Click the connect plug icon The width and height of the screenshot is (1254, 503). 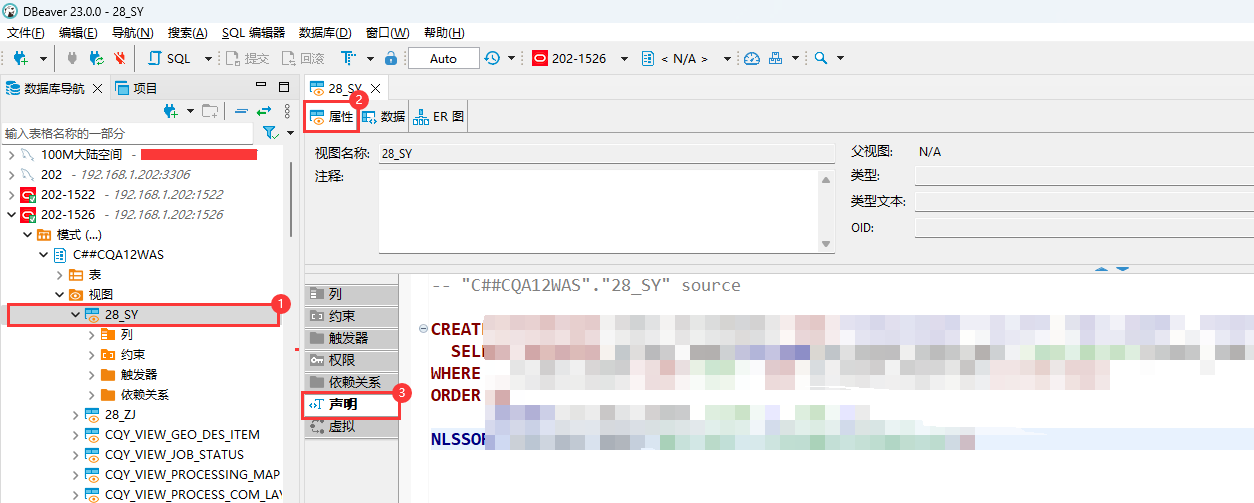pos(72,58)
